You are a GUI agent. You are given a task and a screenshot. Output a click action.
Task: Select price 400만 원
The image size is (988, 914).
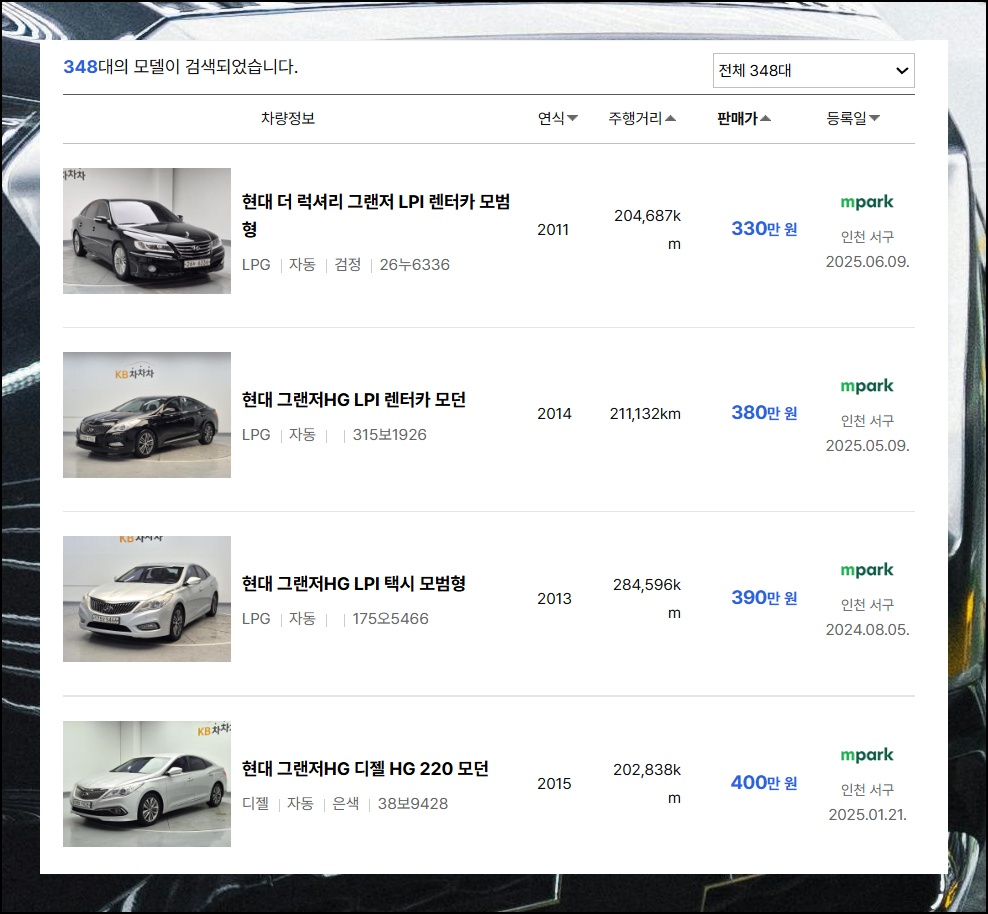coord(764,782)
